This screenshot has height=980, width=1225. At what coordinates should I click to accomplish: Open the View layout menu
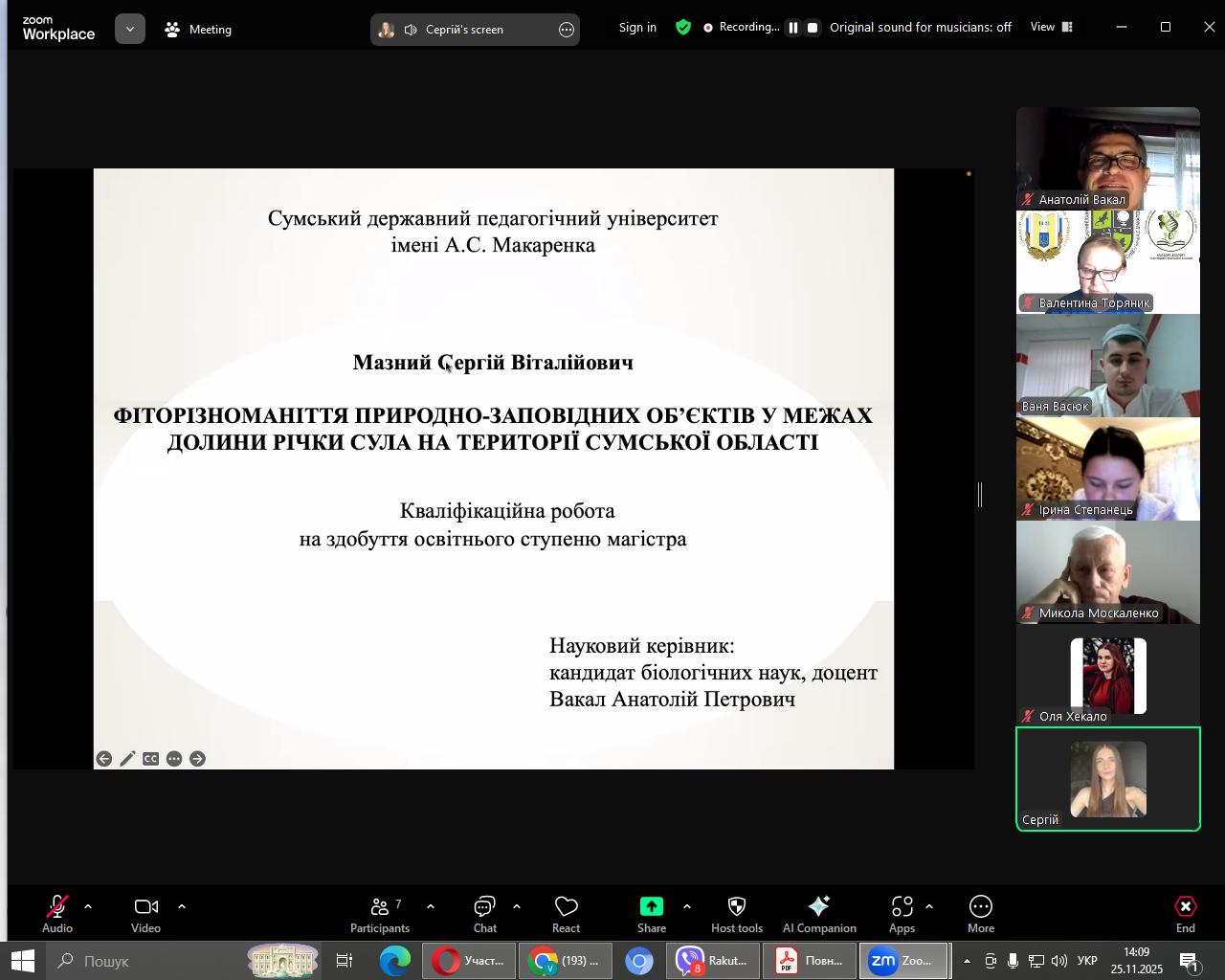[x=1051, y=28]
